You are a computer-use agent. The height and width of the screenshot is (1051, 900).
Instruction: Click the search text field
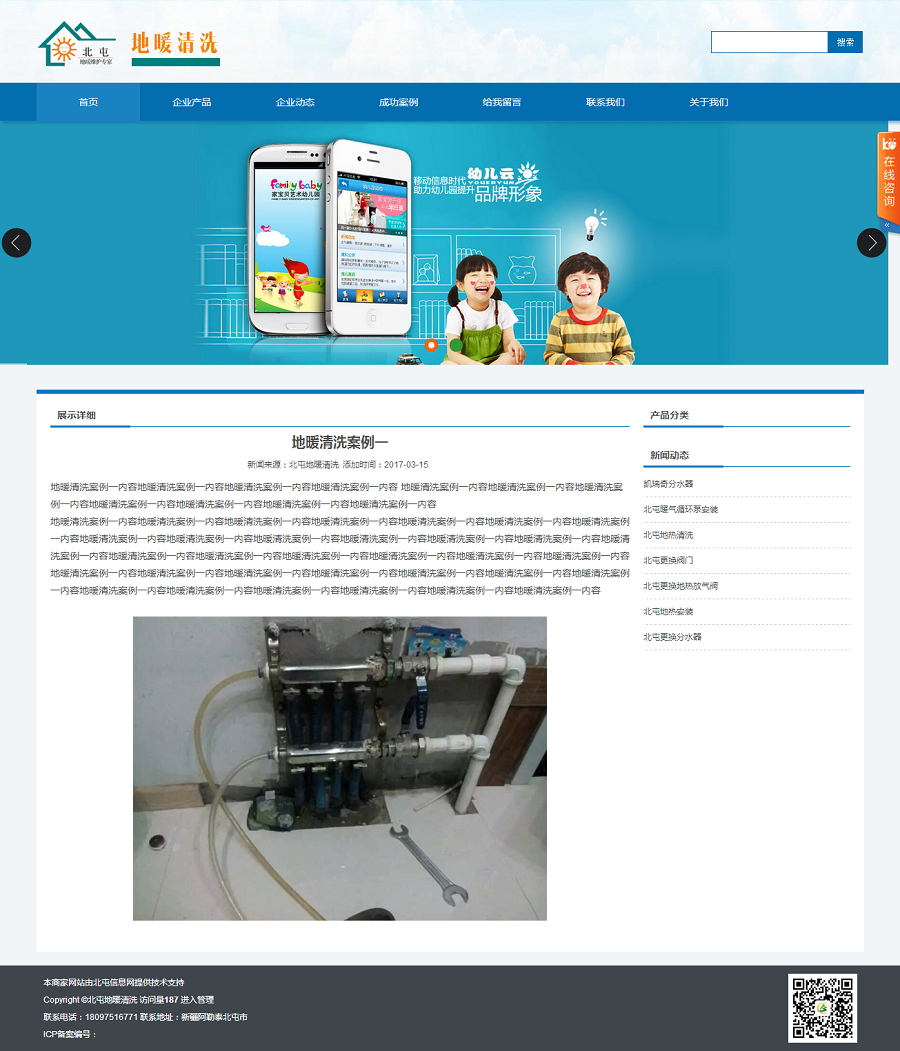pyautogui.click(x=769, y=42)
